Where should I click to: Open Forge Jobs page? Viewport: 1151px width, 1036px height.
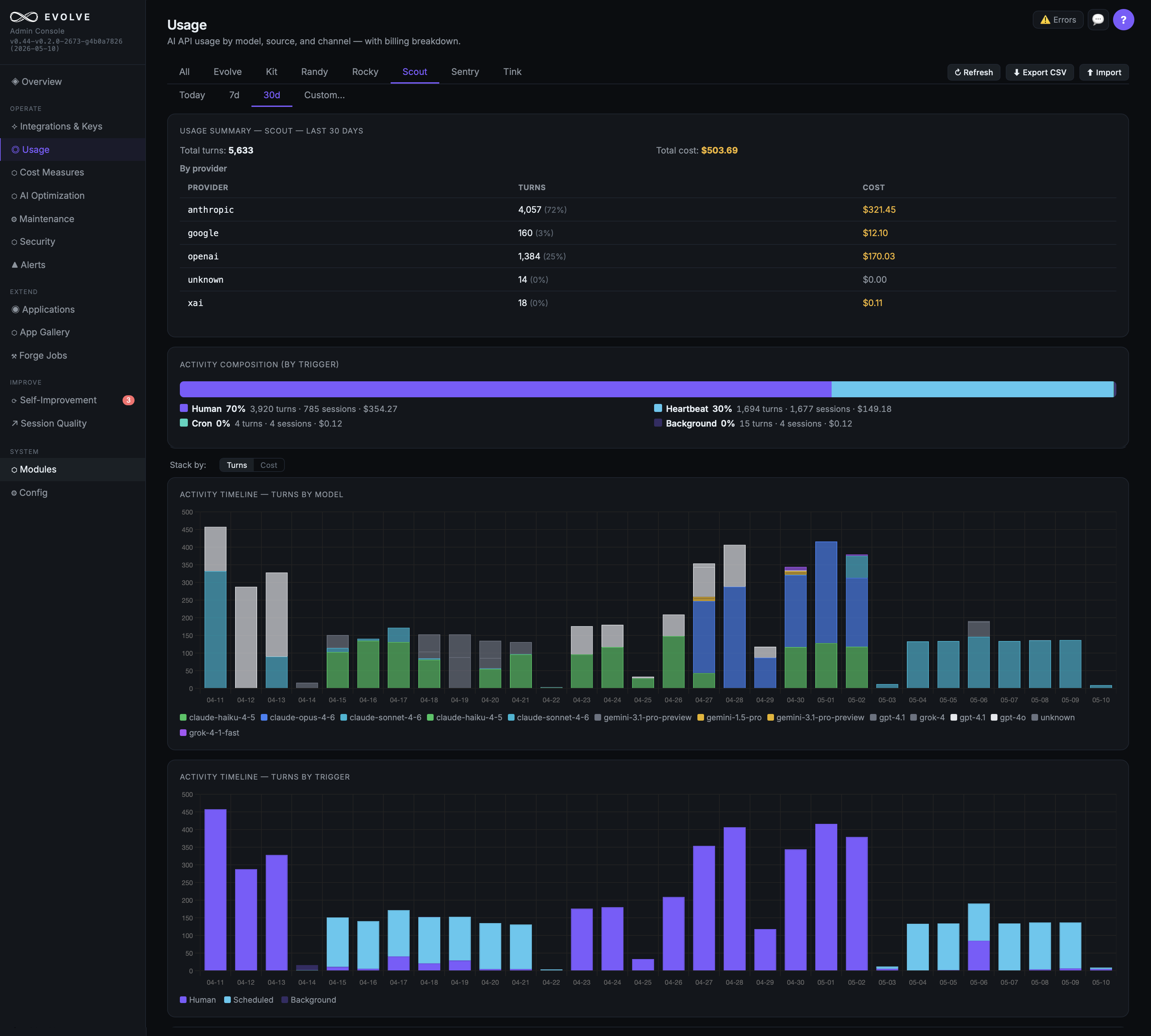coord(72,356)
